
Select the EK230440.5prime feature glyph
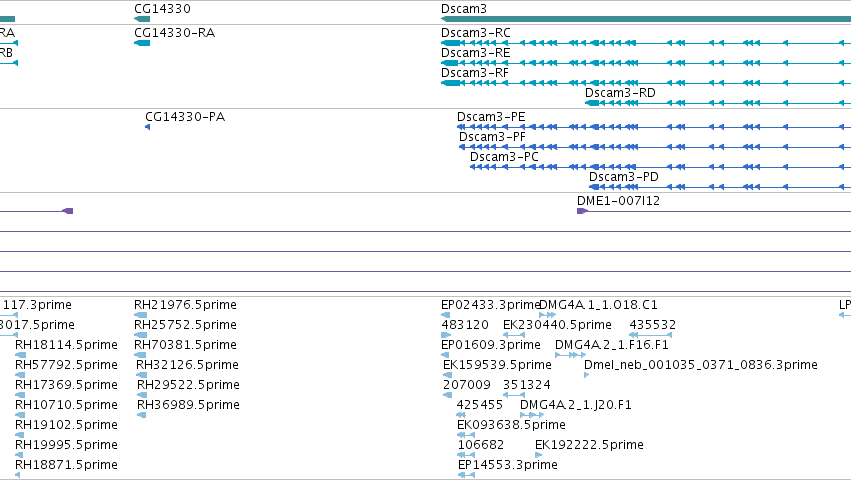coord(513,335)
